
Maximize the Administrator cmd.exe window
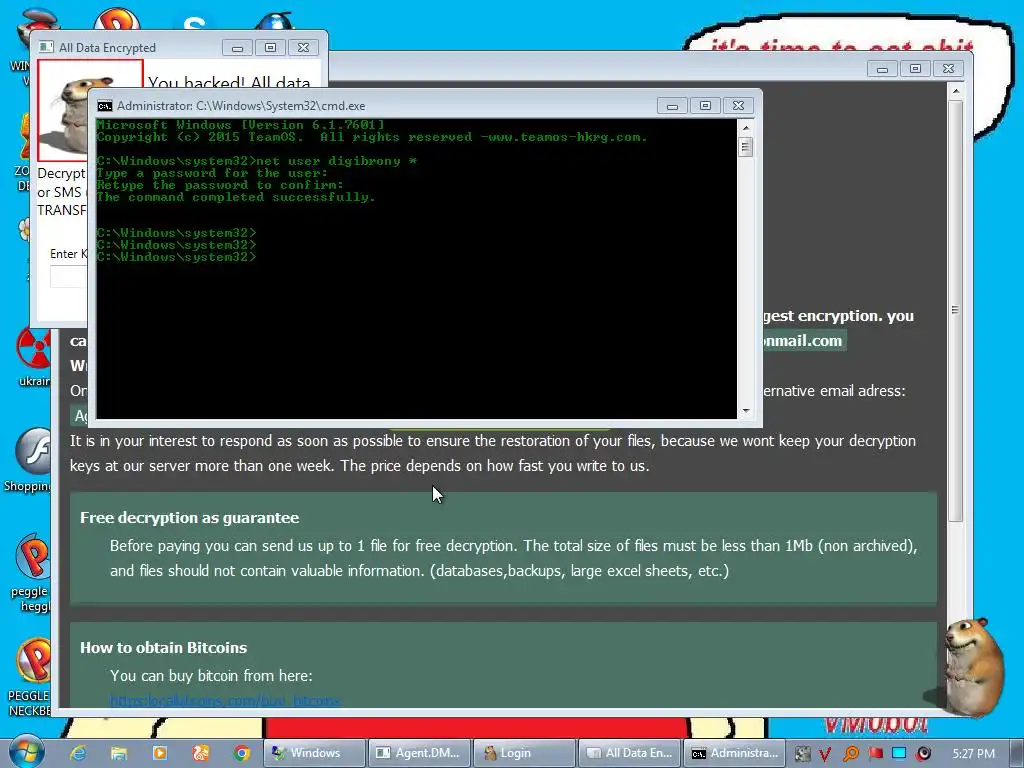pyautogui.click(x=705, y=105)
